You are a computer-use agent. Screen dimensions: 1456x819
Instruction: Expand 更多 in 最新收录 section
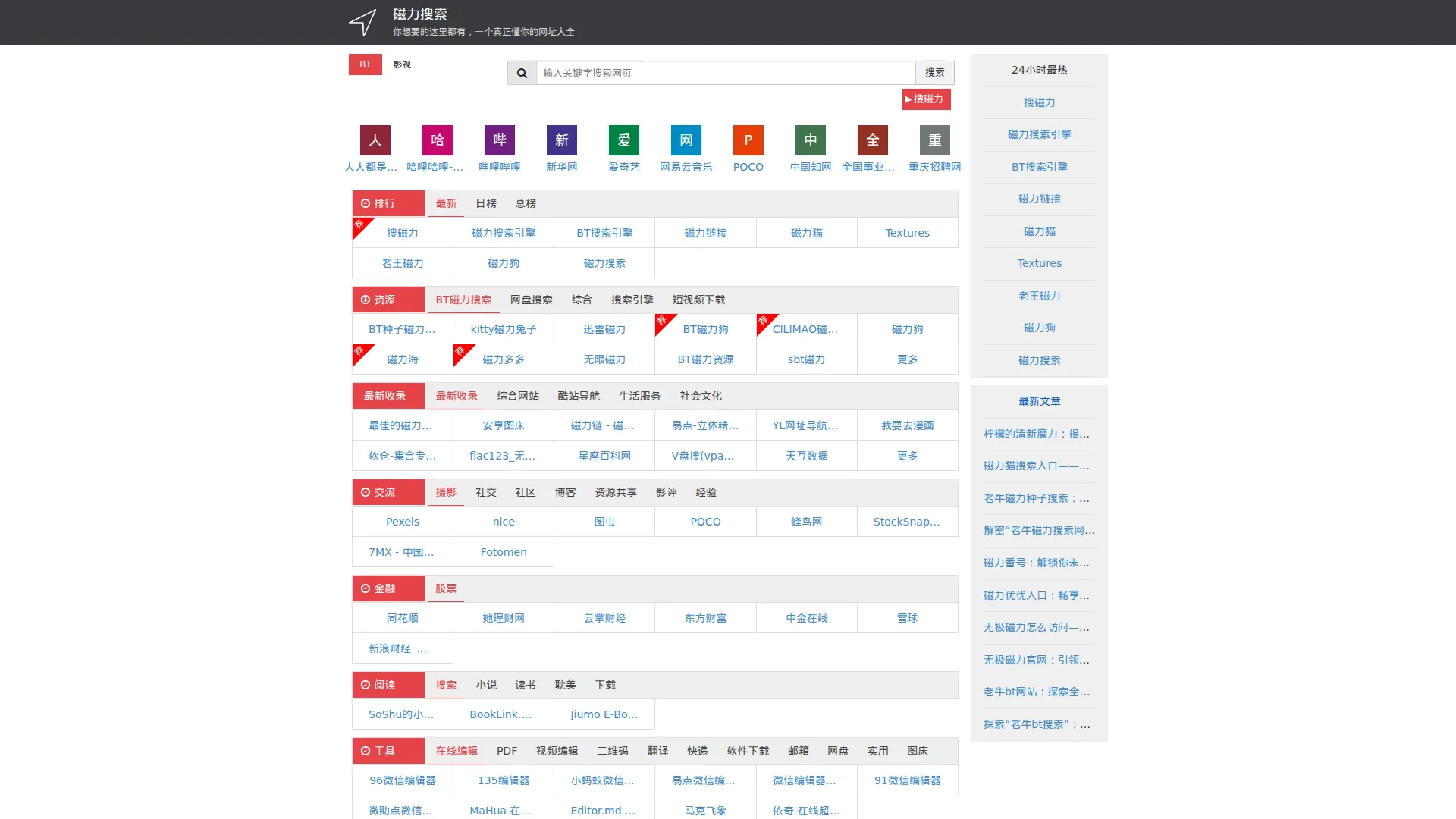[907, 456]
